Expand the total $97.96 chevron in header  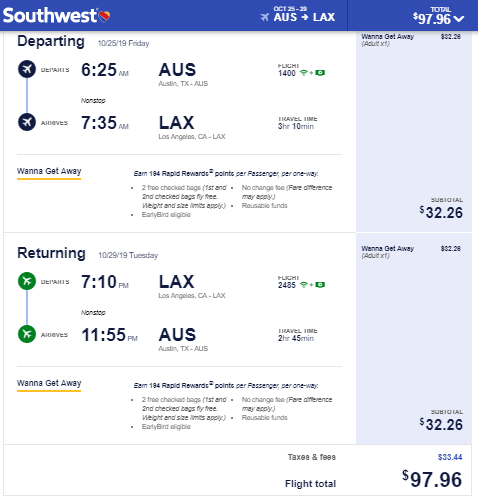[459, 19]
